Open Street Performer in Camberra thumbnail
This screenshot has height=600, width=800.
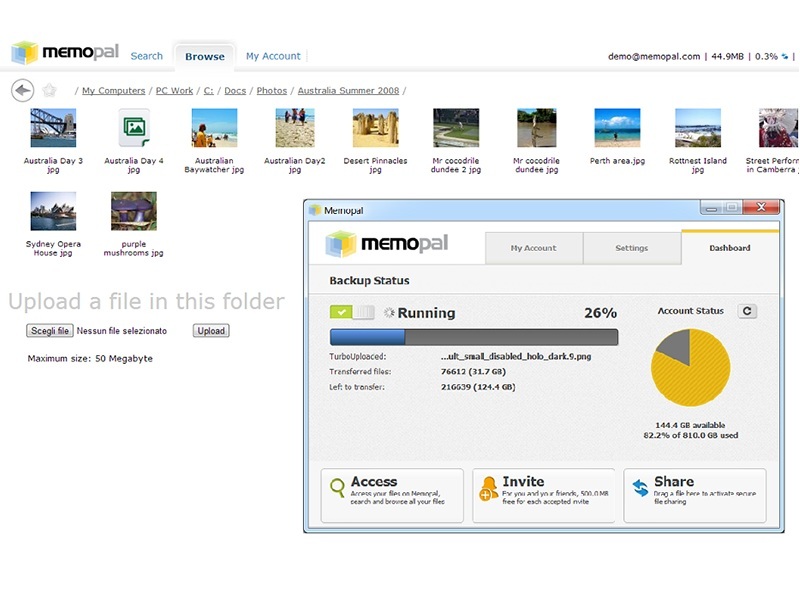[x=779, y=128]
